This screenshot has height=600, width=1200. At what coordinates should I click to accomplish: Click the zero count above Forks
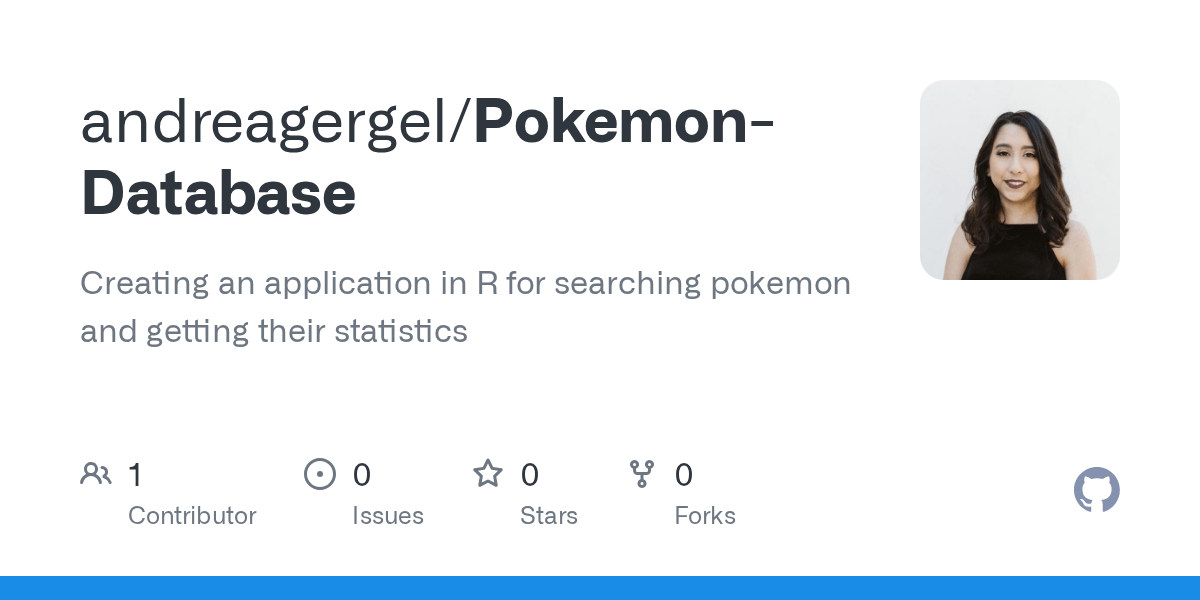pyautogui.click(x=684, y=474)
